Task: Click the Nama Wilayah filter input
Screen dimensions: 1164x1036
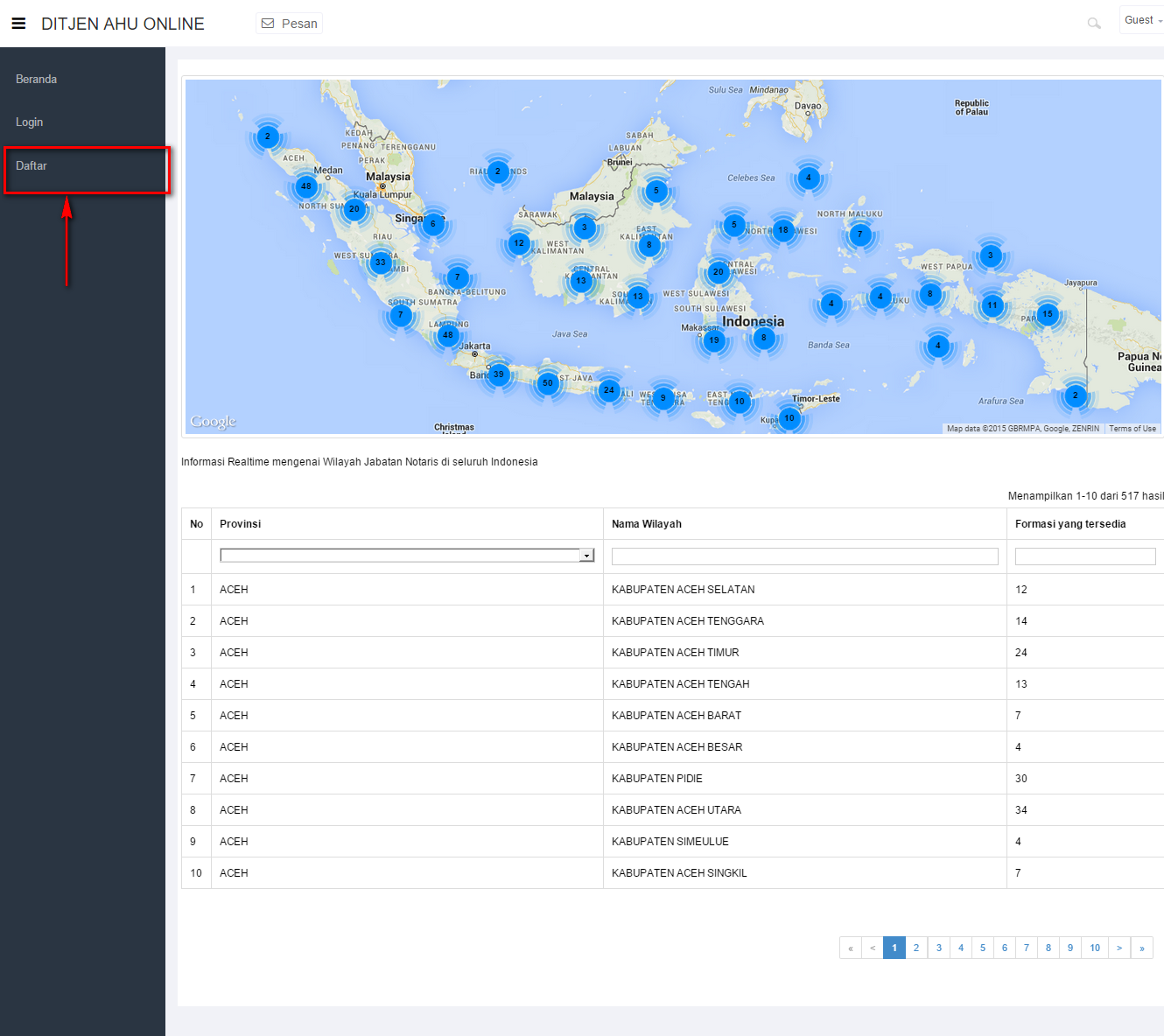Action: pos(804,556)
